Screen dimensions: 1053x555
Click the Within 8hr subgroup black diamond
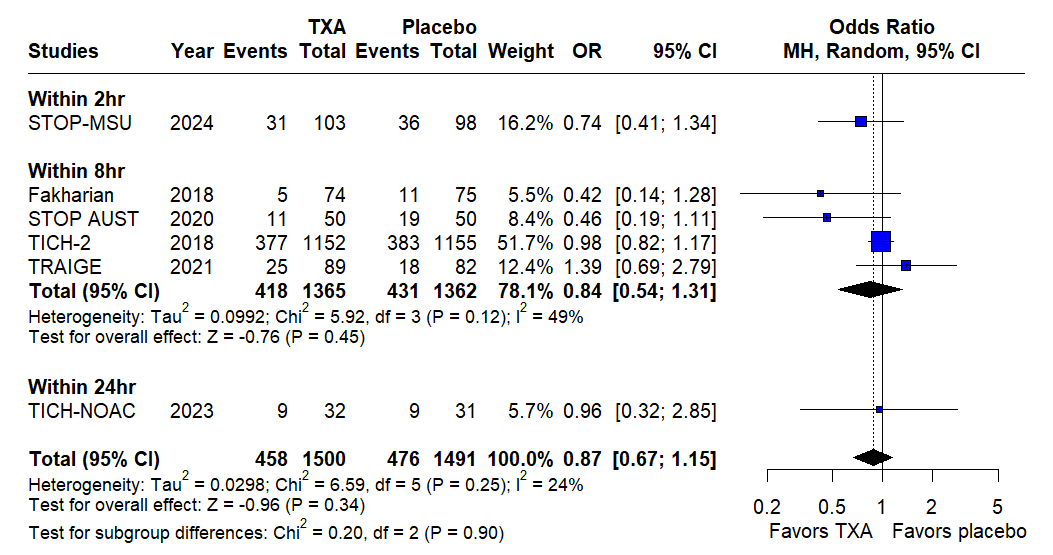pyautogui.click(x=869, y=289)
